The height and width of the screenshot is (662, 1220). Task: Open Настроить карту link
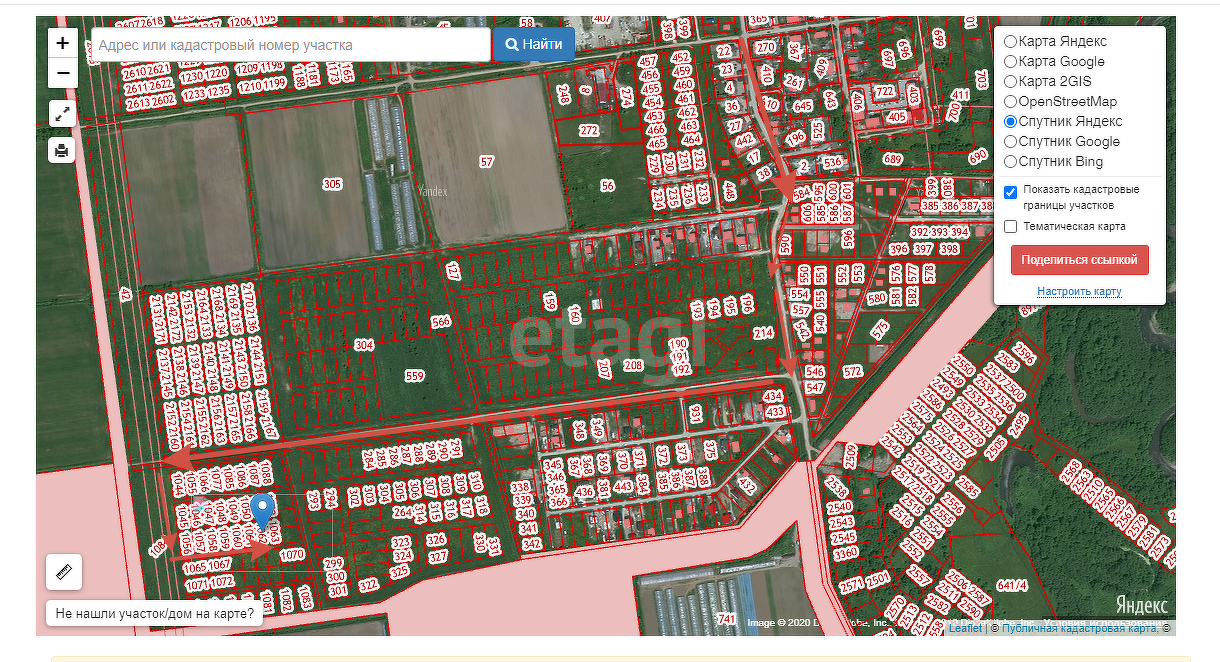[x=1079, y=292]
